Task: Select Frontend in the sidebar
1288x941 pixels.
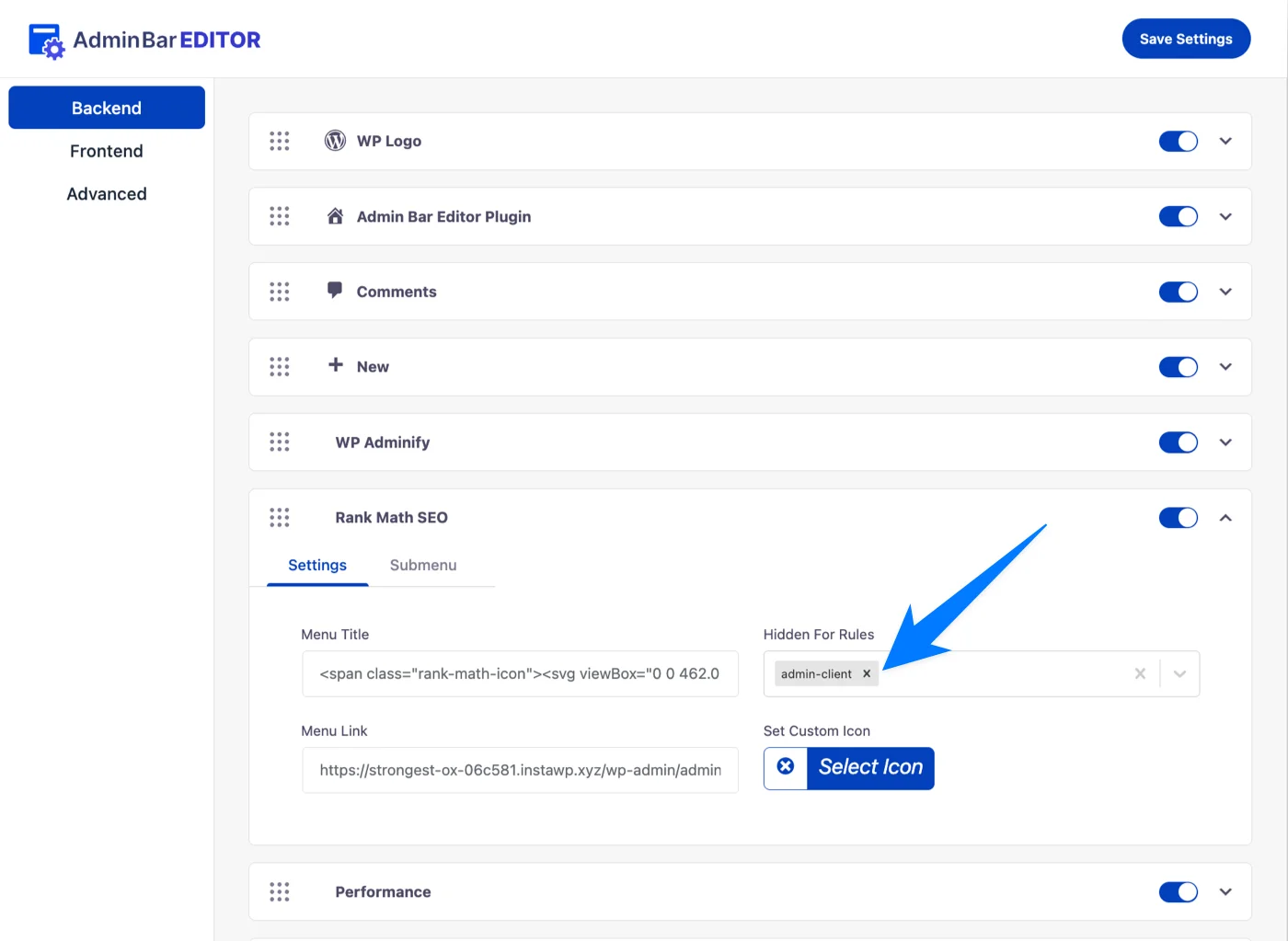Action: [106, 151]
